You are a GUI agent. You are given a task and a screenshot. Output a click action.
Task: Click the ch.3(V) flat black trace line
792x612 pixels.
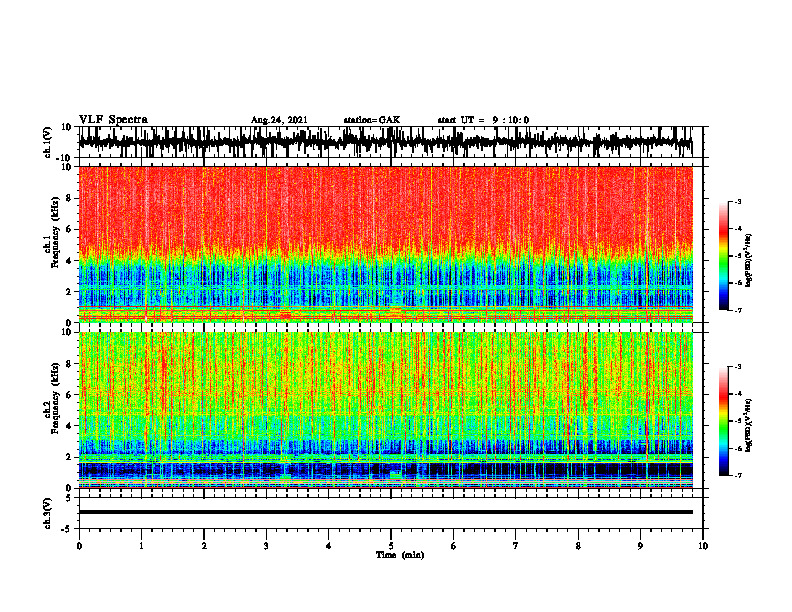[385, 512]
